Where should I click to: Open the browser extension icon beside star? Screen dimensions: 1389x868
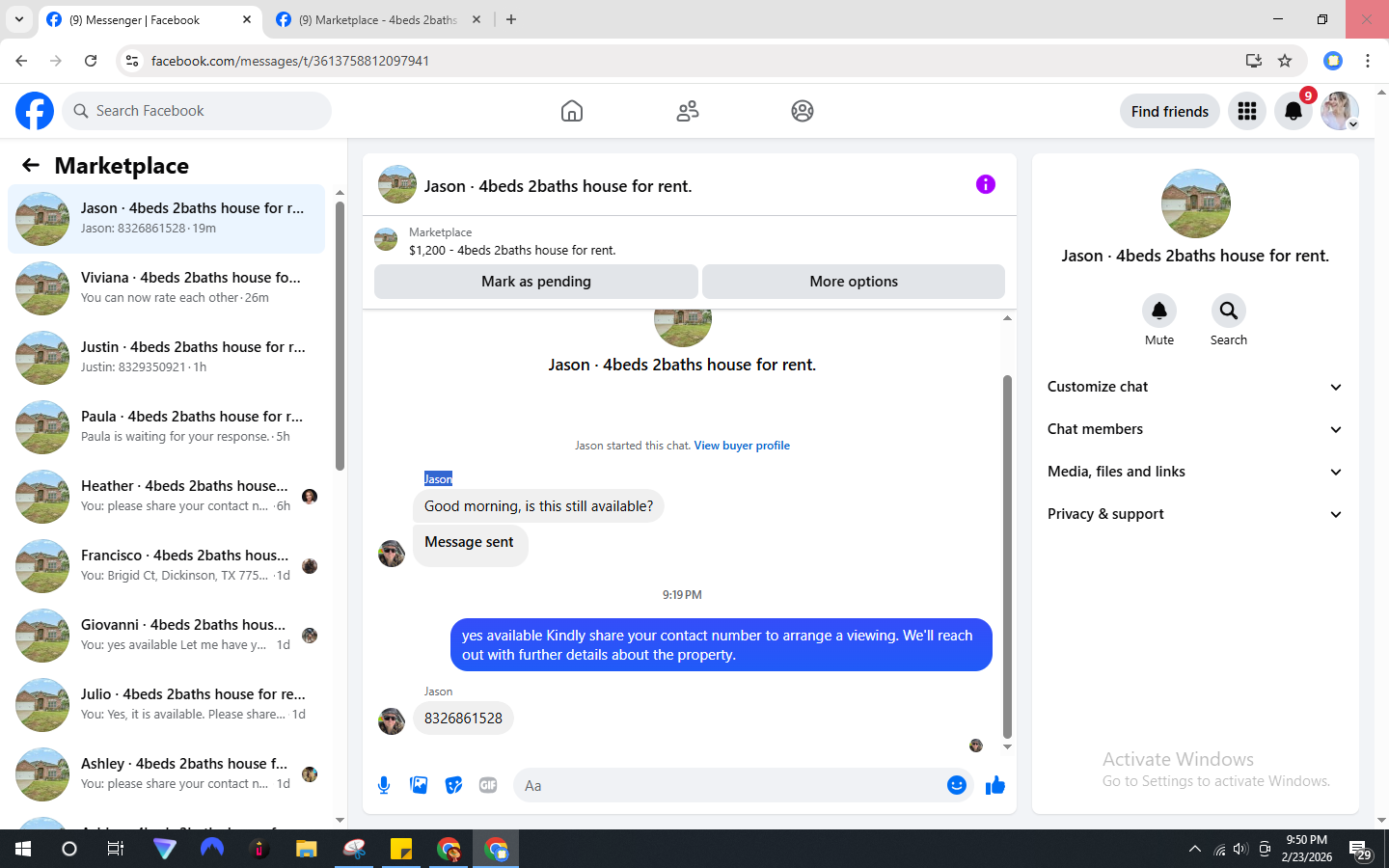[1333, 61]
